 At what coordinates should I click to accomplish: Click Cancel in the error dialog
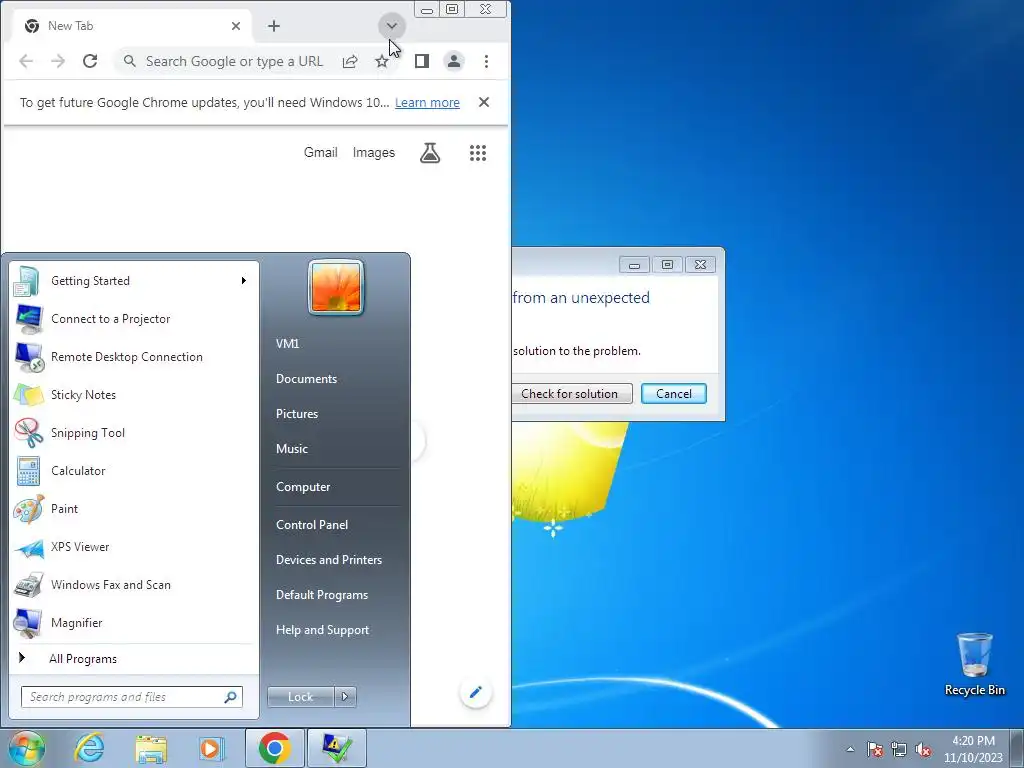(674, 394)
